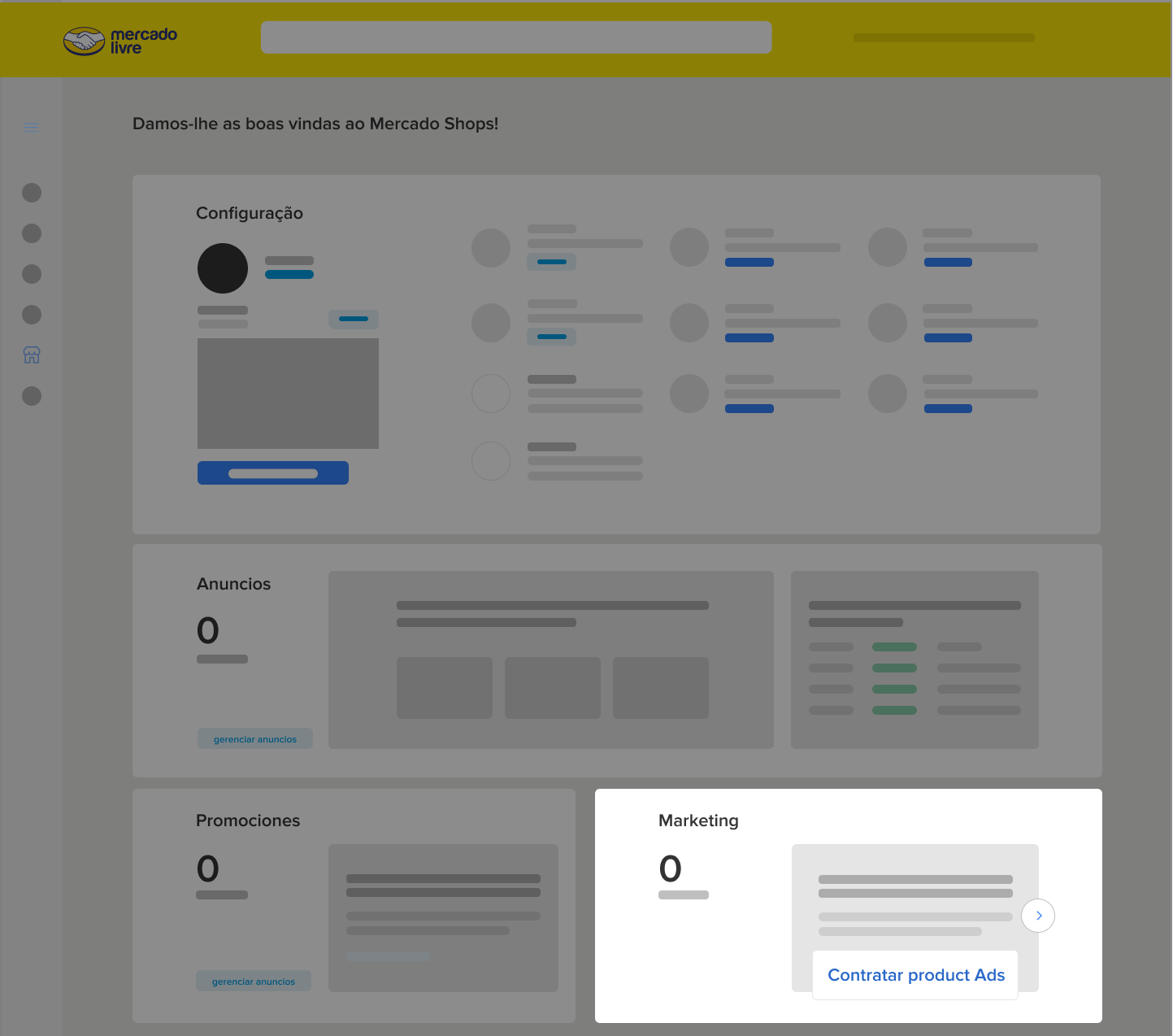Click the store preview image in Configuração
1173x1036 pixels.
288,394
